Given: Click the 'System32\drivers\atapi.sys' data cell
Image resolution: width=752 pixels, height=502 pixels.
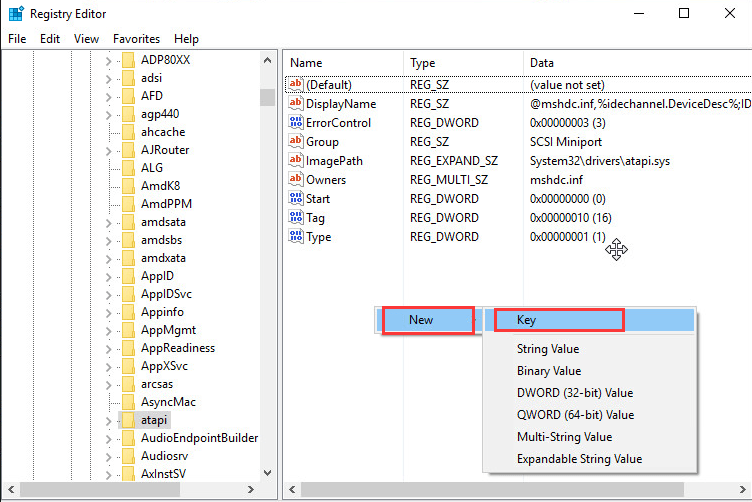Looking at the screenshot, I should pos(600,161).
